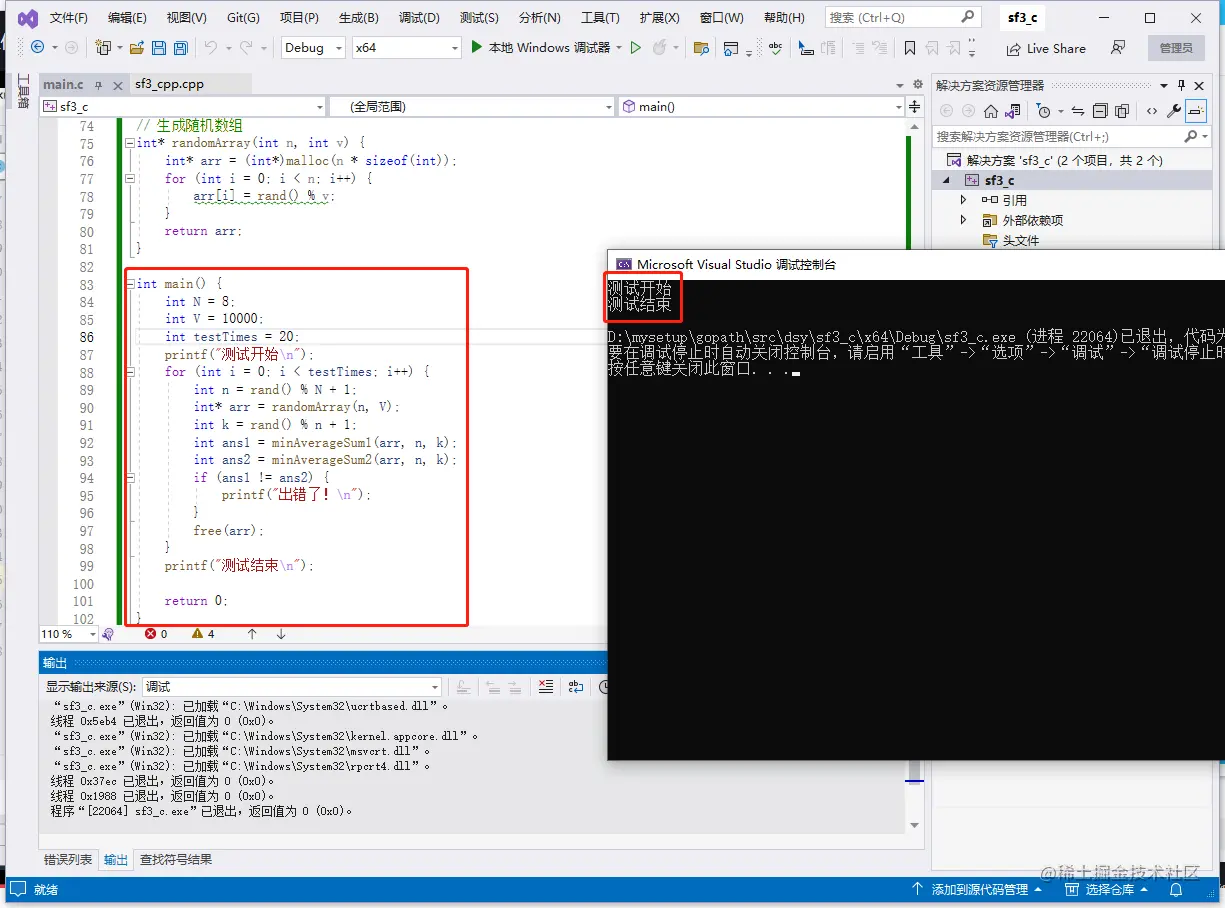The height and width of the screenshot is (908, 1225).
Task: Click 添加到源代码管理 in status bar
Action: 977,889
